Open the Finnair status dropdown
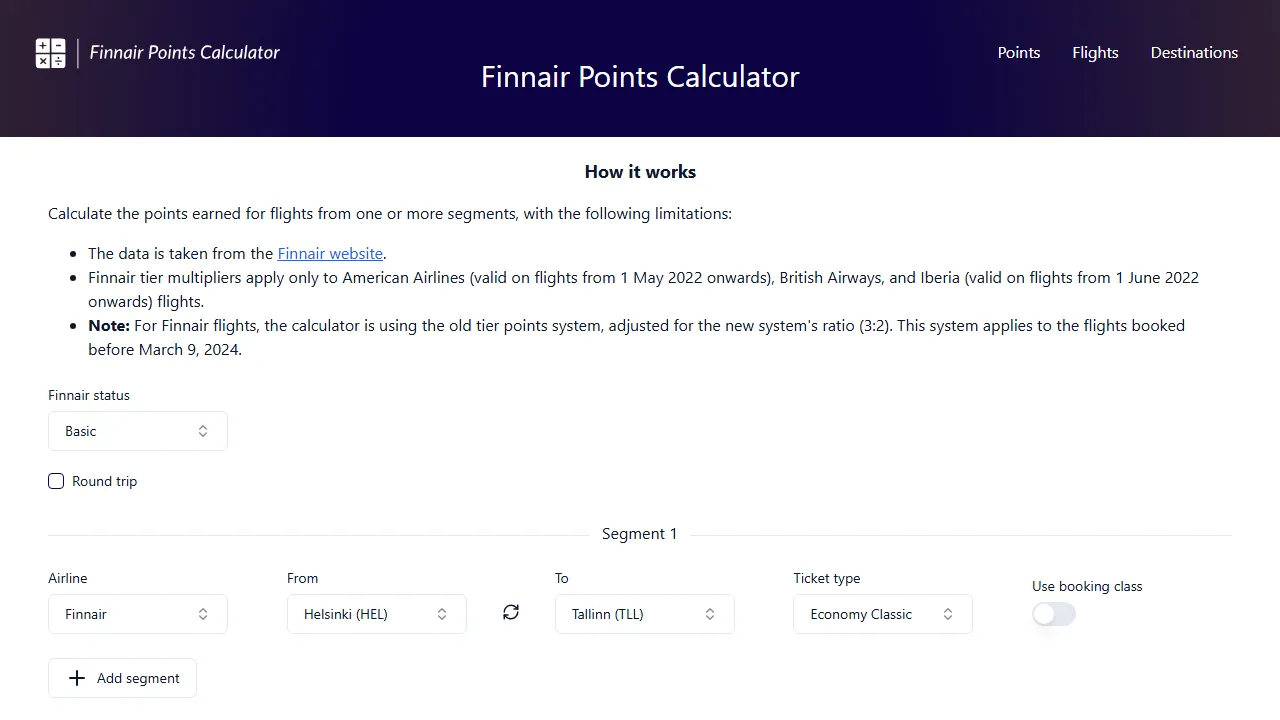 [137, 431]
